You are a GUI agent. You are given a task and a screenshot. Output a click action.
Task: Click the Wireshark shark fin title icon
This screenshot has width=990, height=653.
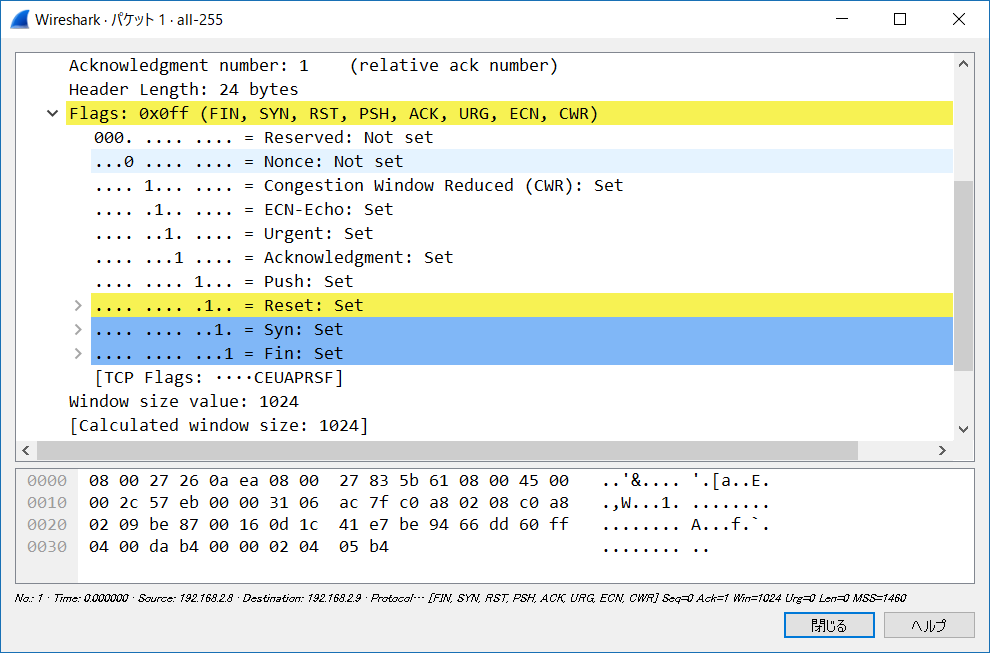click(20, 20)
